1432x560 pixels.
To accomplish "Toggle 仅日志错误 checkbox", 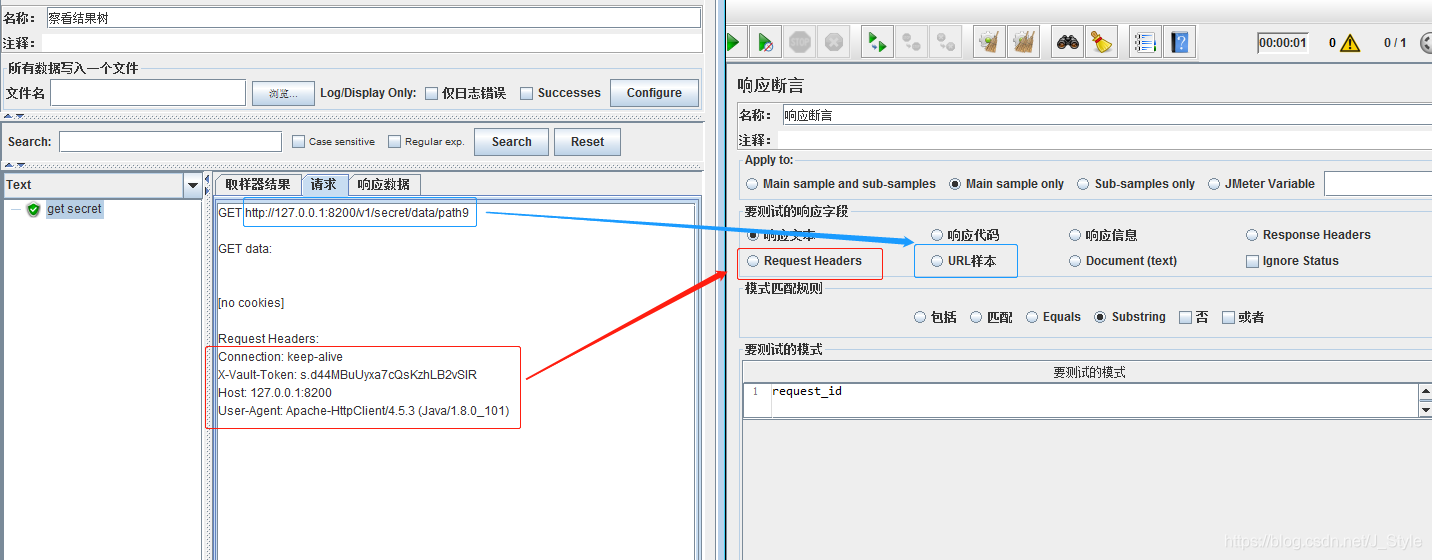I will [431, 93].
